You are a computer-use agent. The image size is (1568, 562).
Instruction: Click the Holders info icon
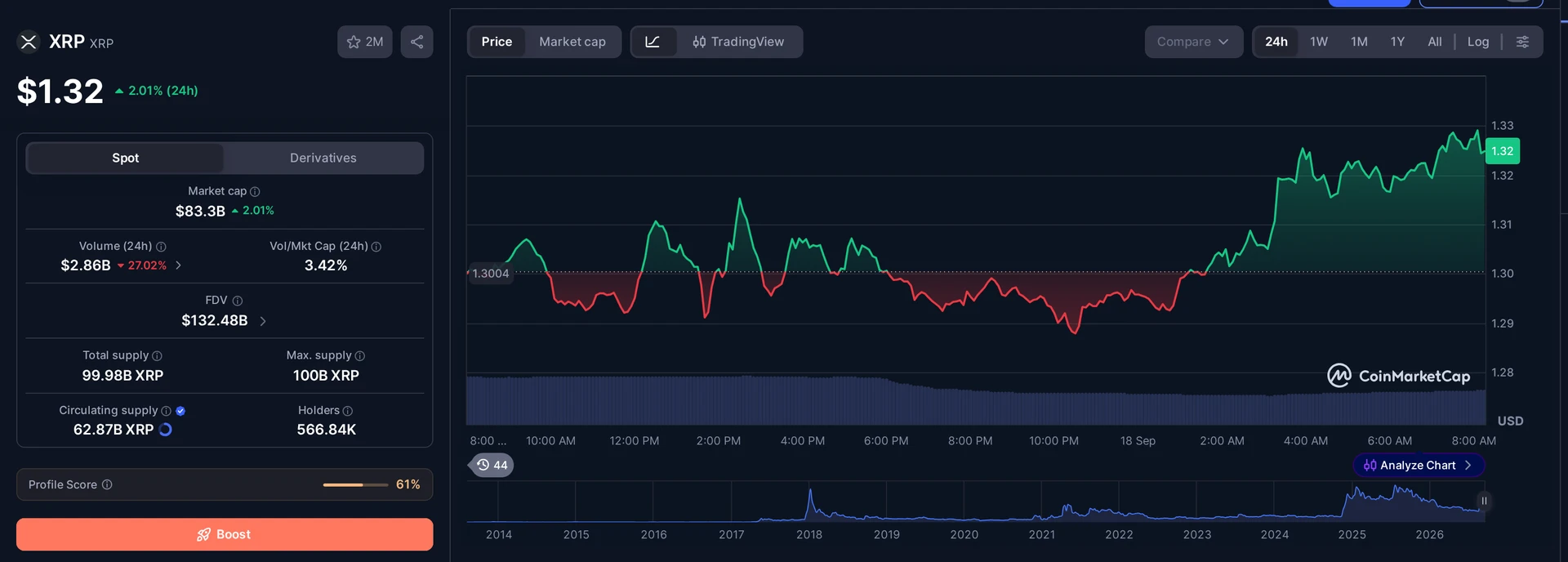(x=348, y=411)
